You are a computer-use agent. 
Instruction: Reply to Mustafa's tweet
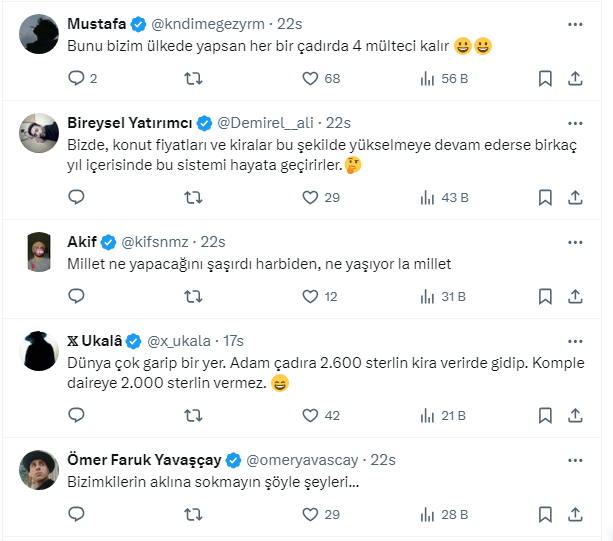point(76,78)
